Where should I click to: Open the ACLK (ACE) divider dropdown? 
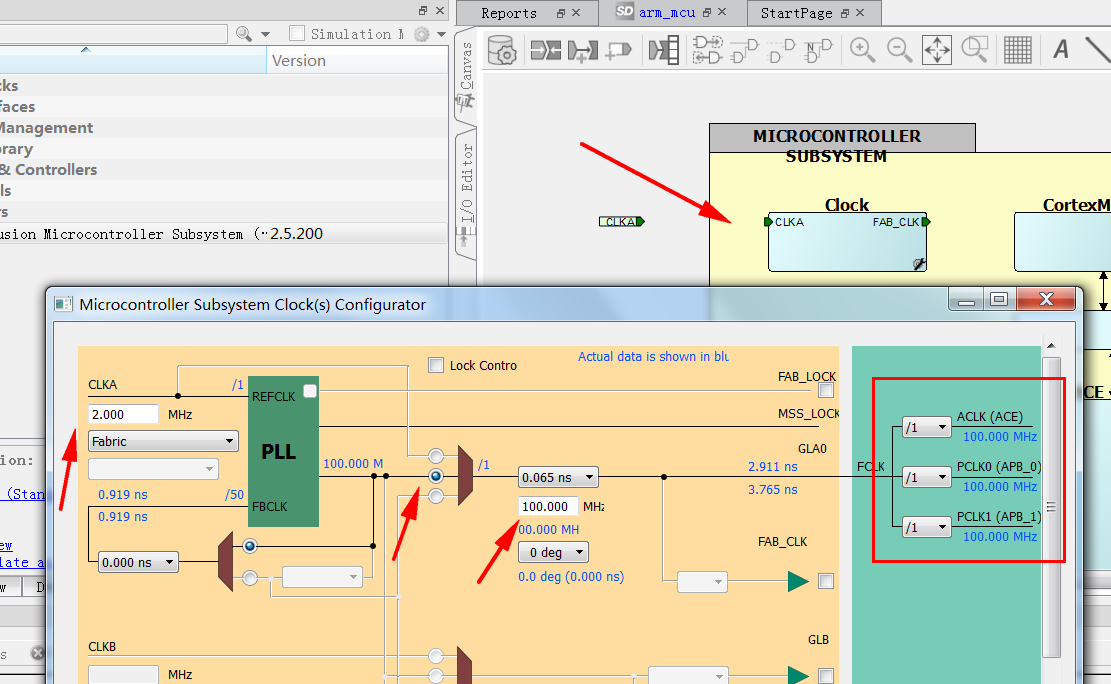(926, 427)
